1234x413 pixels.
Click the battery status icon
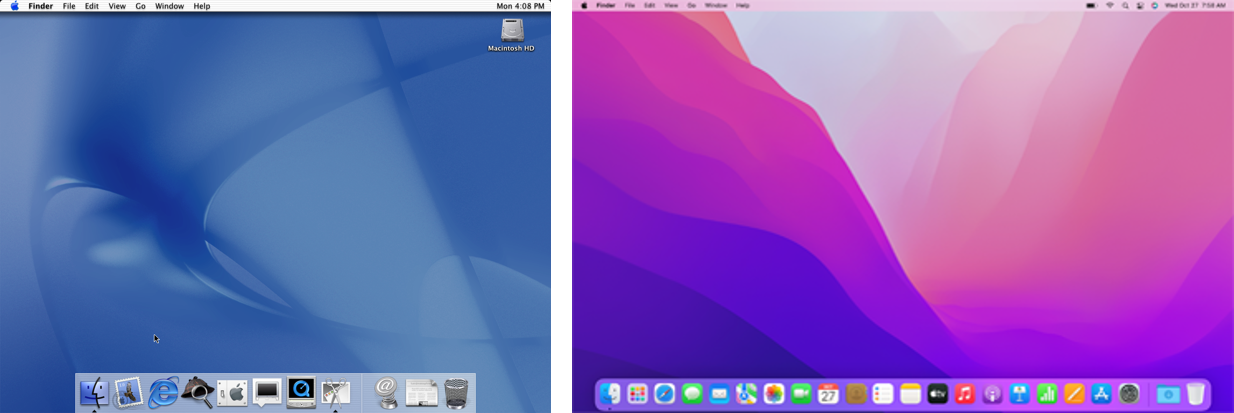1091,5
